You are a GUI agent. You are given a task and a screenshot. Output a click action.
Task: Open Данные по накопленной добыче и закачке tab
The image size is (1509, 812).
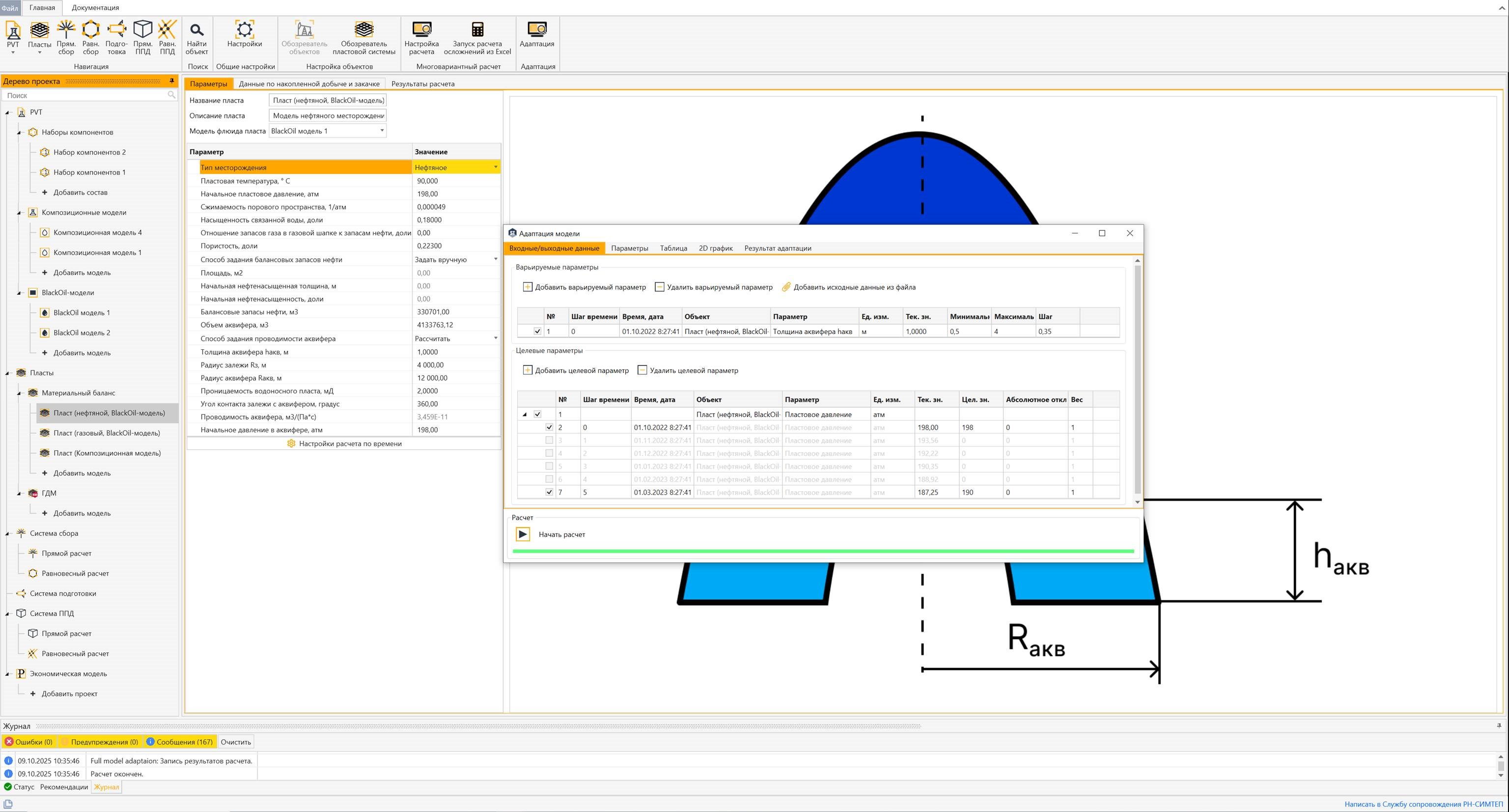tap(308, 84)
